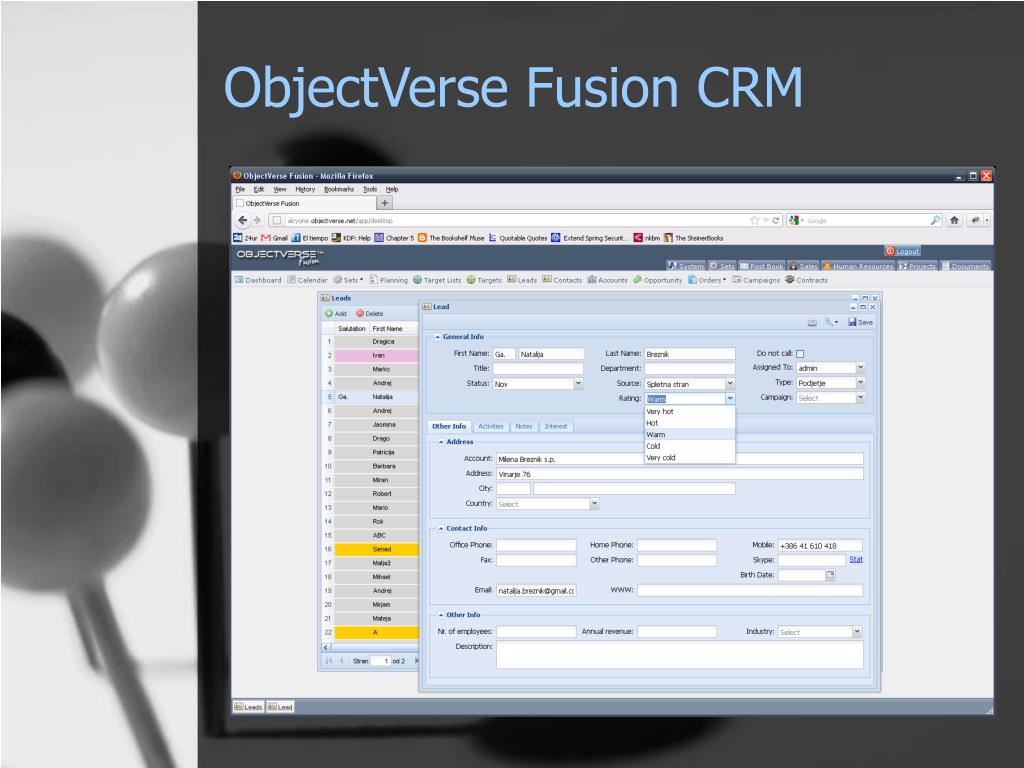This screenshot has height=768, width=1024.
Task: Open Firefox Tools menu
Action: pyautogui.click(x=370, y=189)
